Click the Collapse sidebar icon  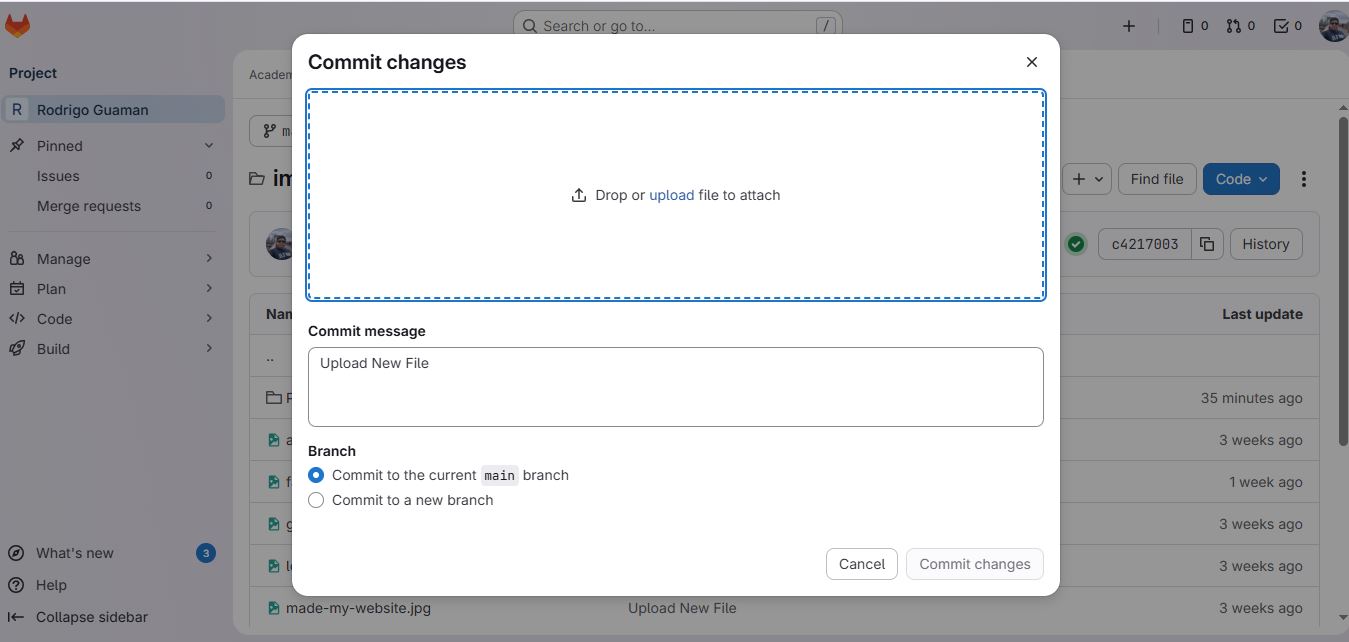click(16, 617)
